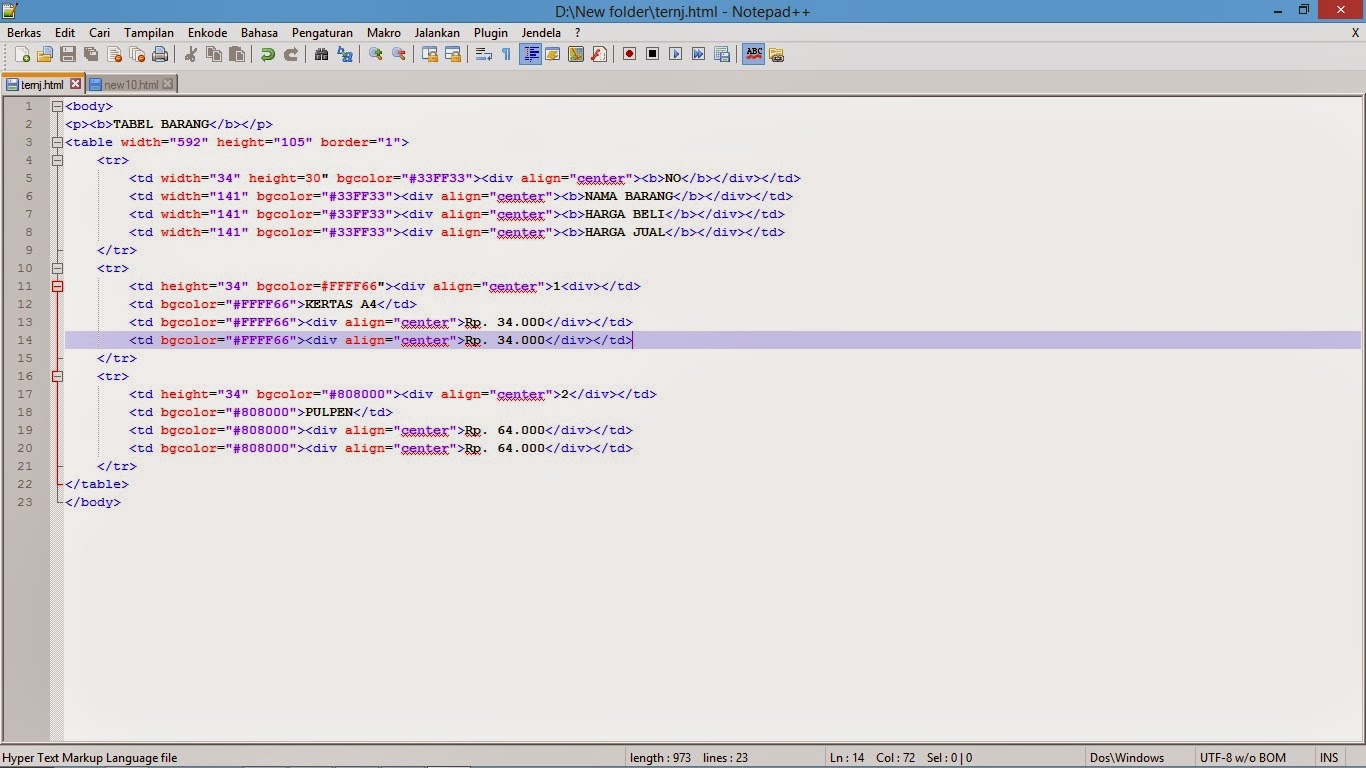The image size is (1366, 768).
Task: Toggle word wrap toolbar button
Action: click(x=483, y=54)
